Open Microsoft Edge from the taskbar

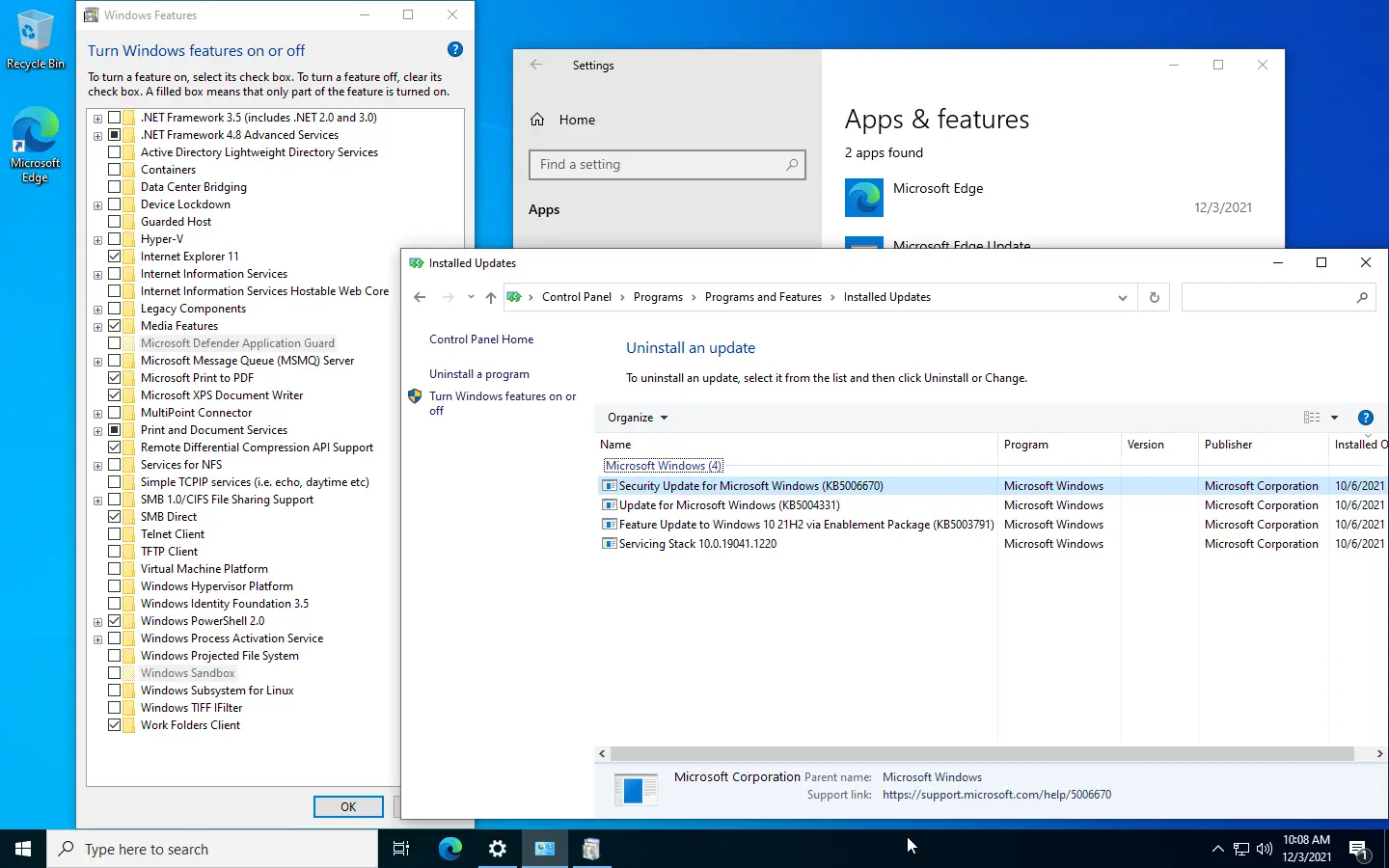[x=449, y=849]
